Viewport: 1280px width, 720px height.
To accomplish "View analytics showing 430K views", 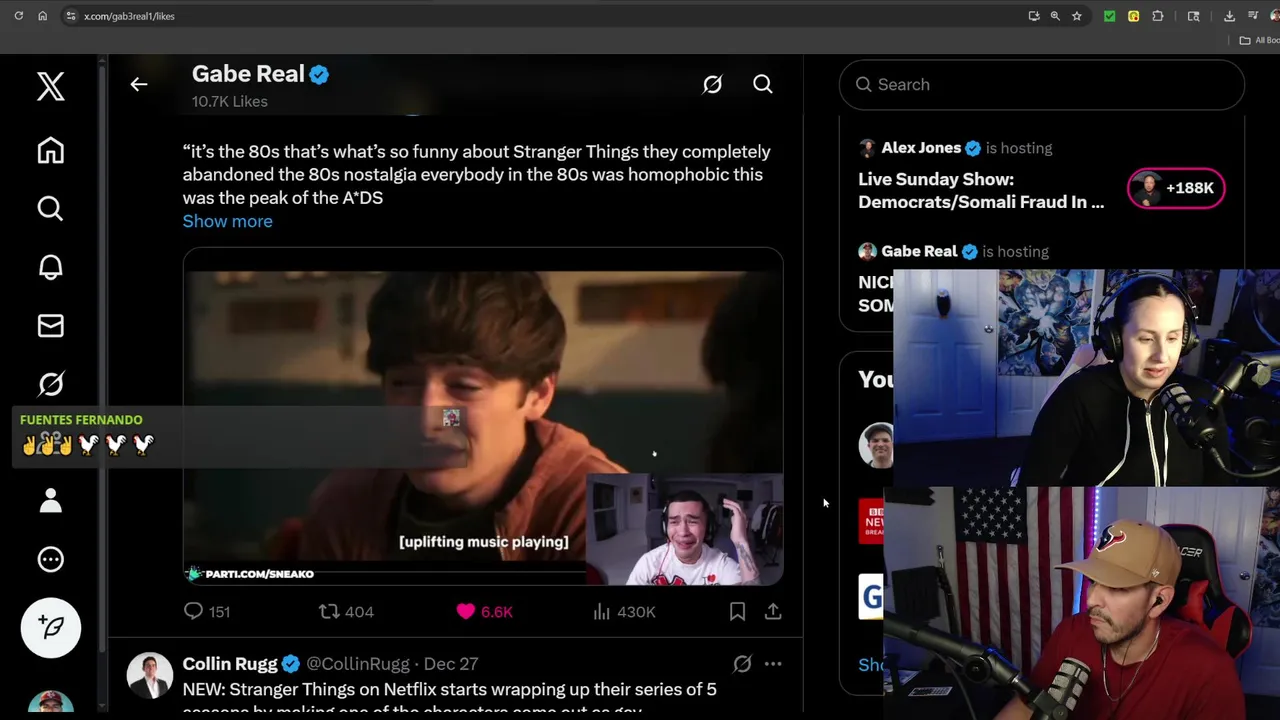I will click(x=624, y=611).
